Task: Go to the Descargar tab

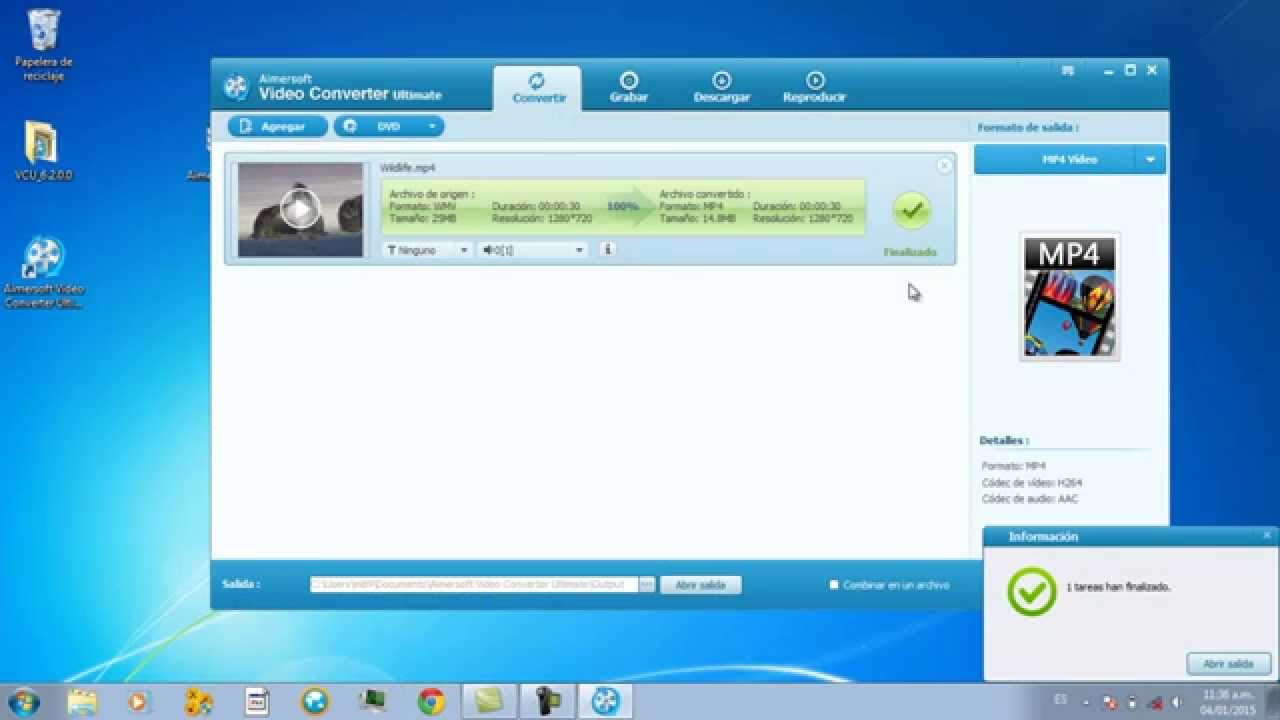Action: 721,88
